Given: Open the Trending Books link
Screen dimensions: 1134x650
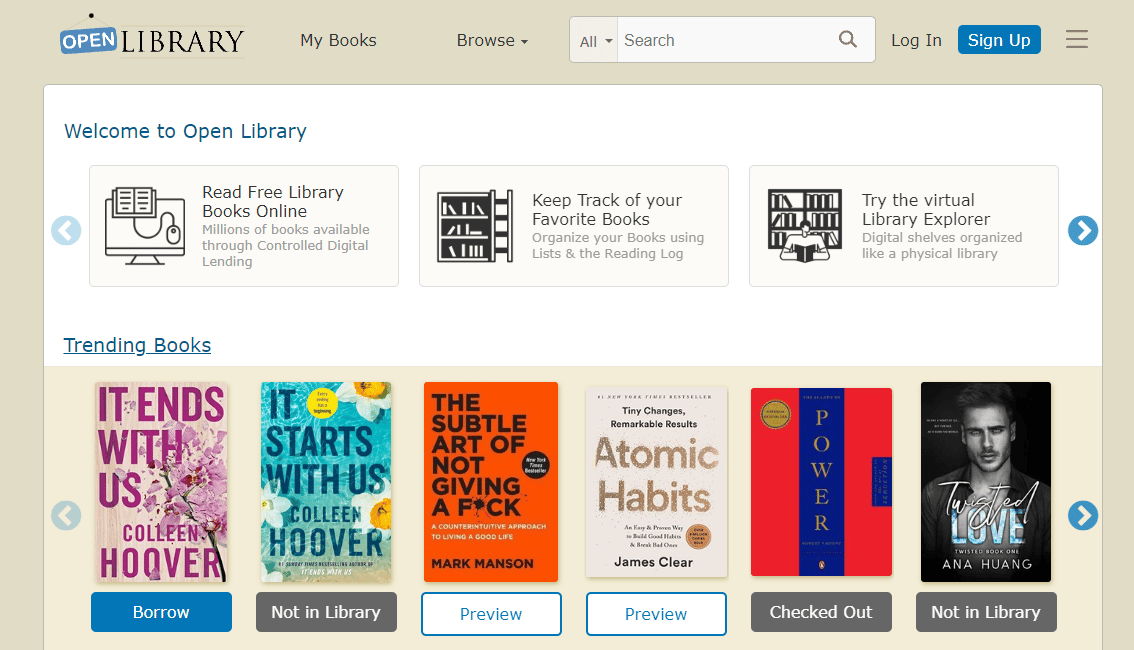Looking at the screenshot, I should point(137,345).
